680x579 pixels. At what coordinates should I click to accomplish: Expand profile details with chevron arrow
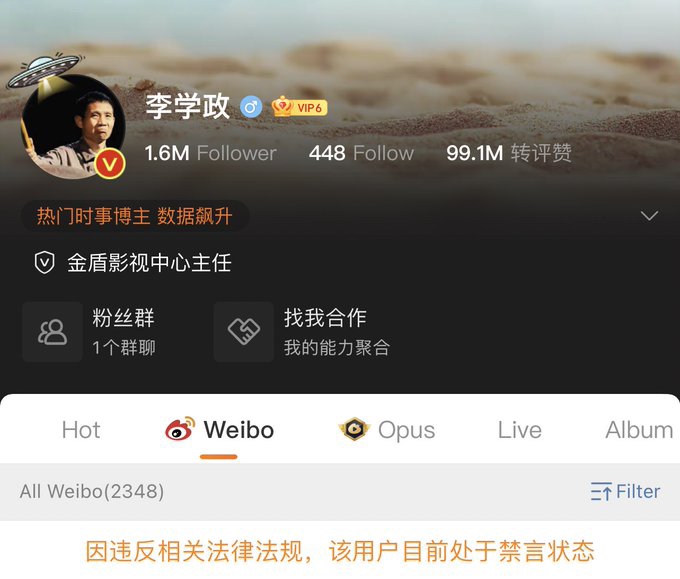point(649,216)
